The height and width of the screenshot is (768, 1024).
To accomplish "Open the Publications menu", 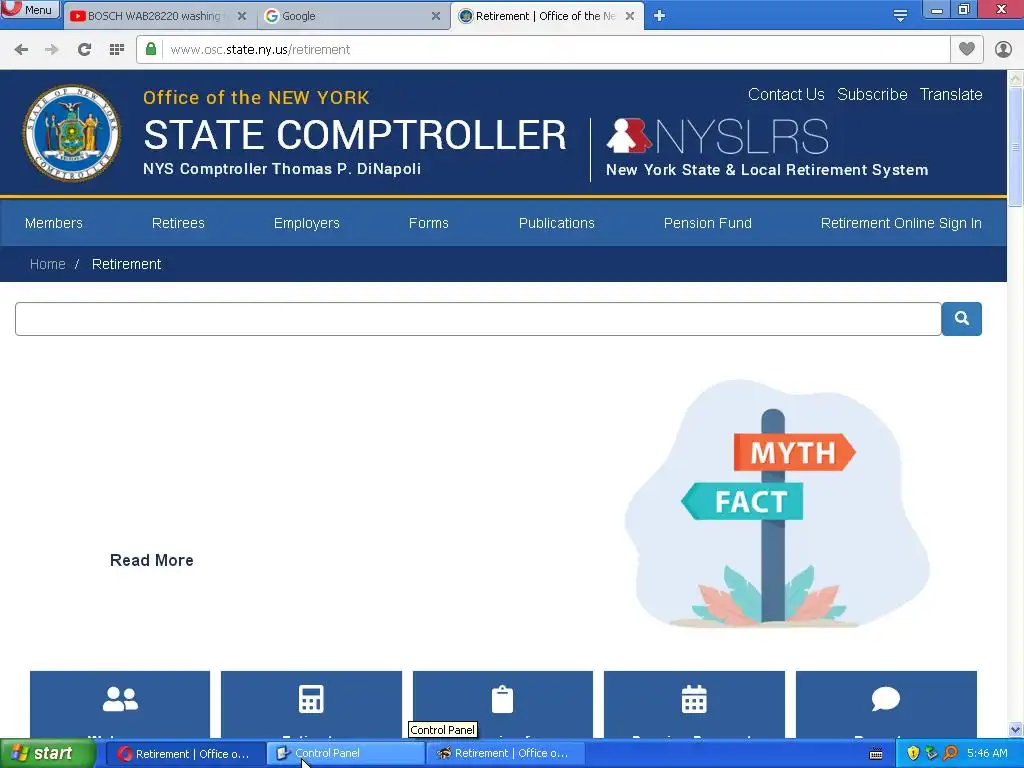I will point(556,223).
